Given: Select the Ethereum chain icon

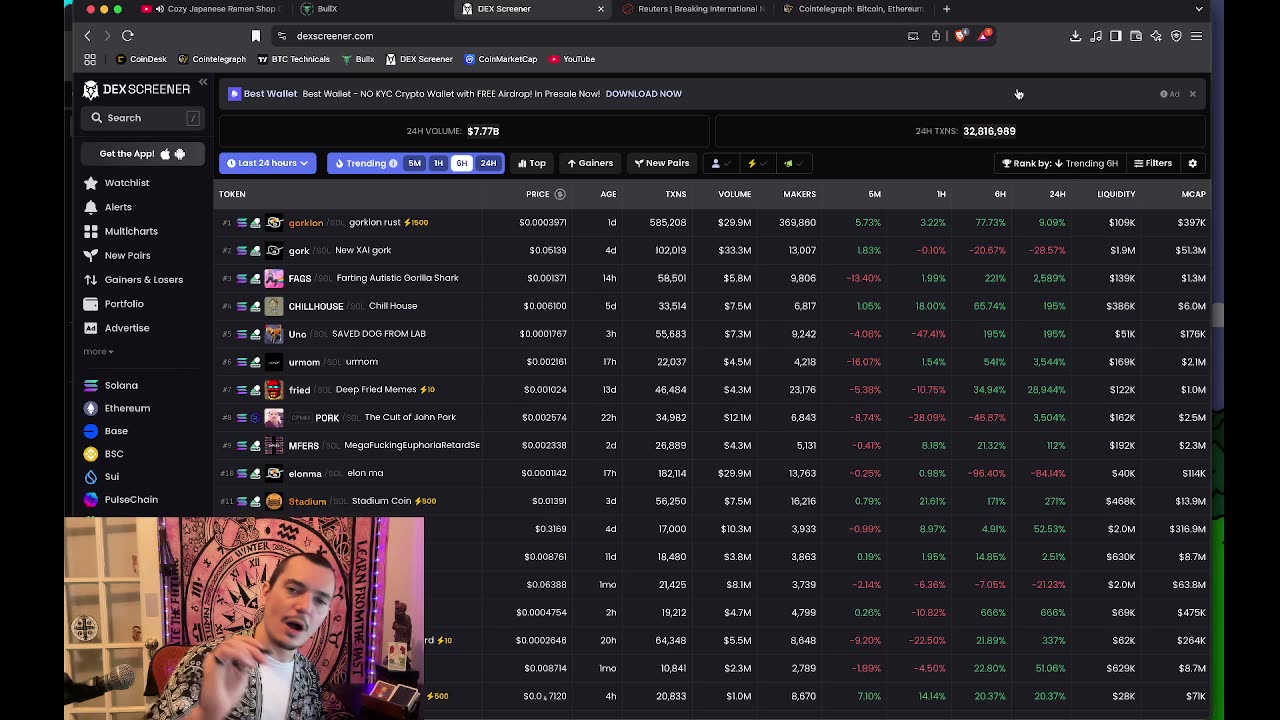Looking at the screenshot, I should 91,408.
